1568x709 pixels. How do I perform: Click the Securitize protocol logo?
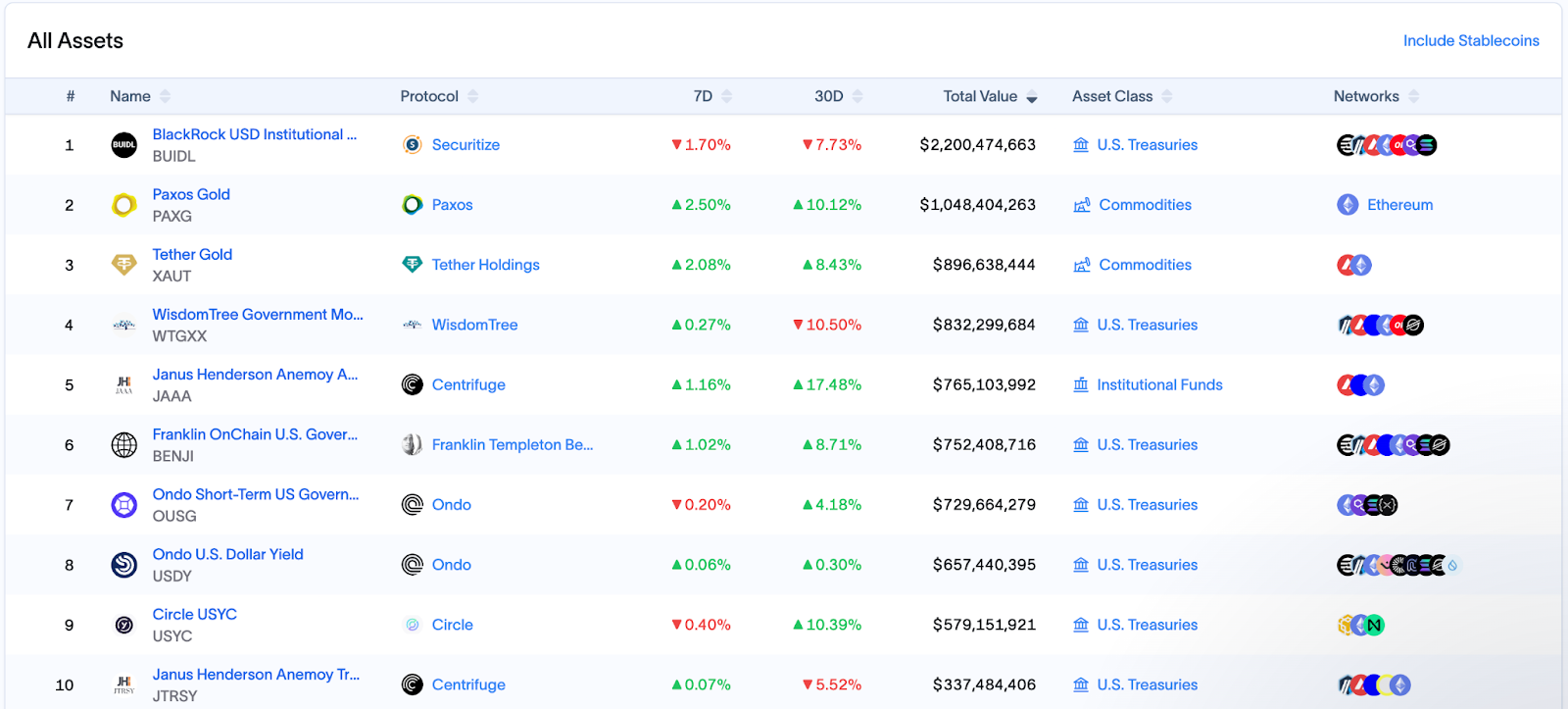pos(413,145)
